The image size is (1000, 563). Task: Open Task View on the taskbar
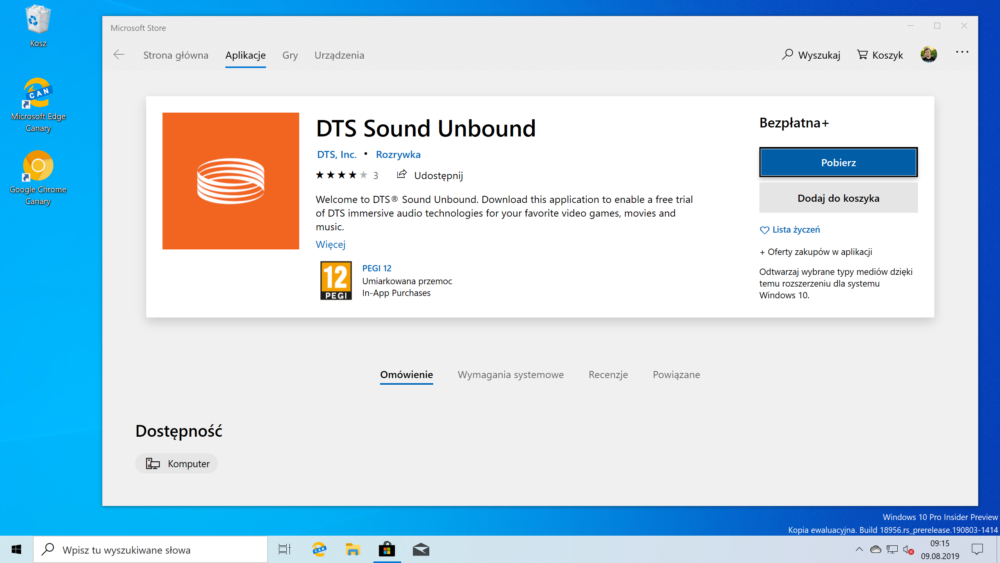click(x=284, y=550)
